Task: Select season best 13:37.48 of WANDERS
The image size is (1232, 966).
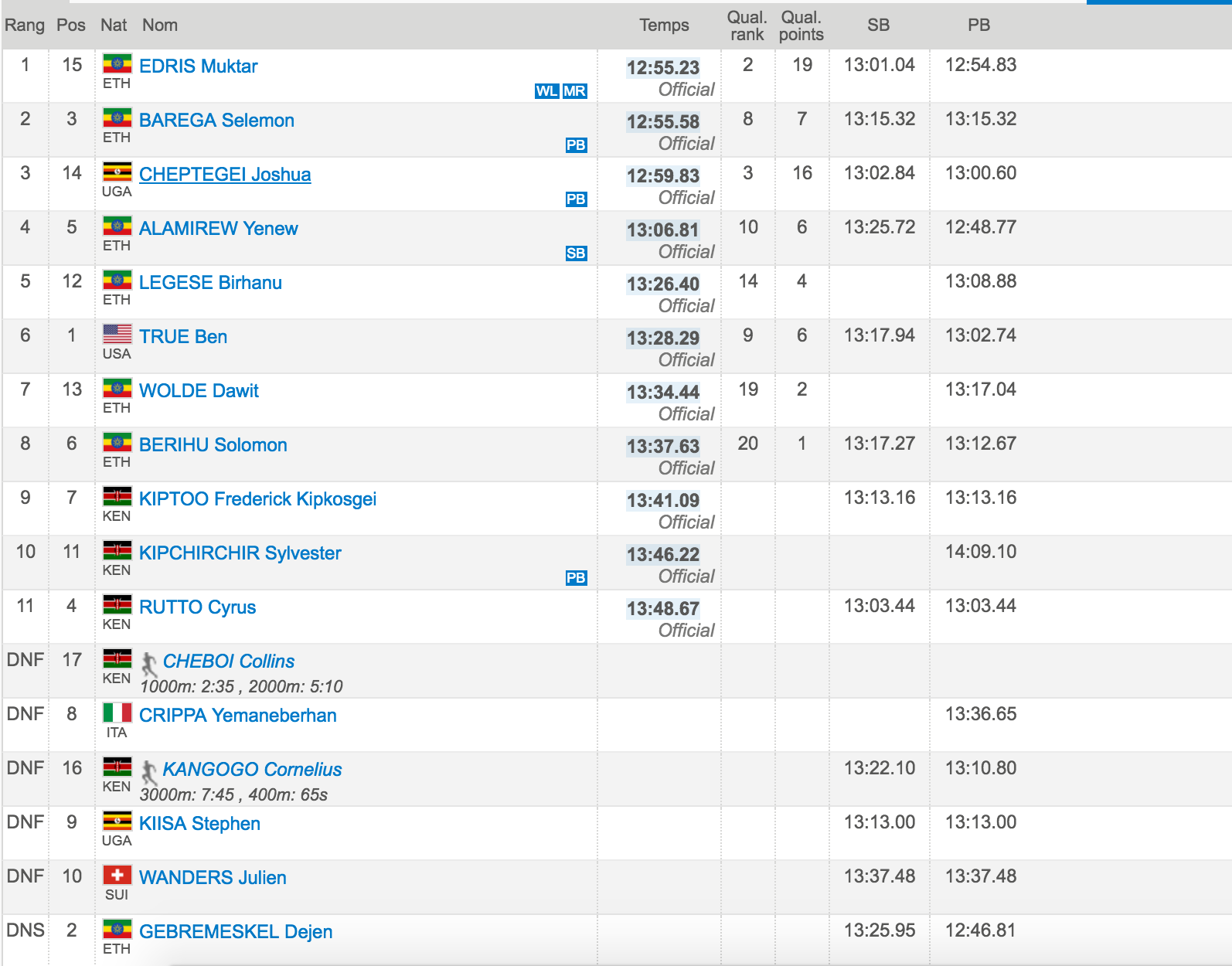Action: click(x=880, y=876)
